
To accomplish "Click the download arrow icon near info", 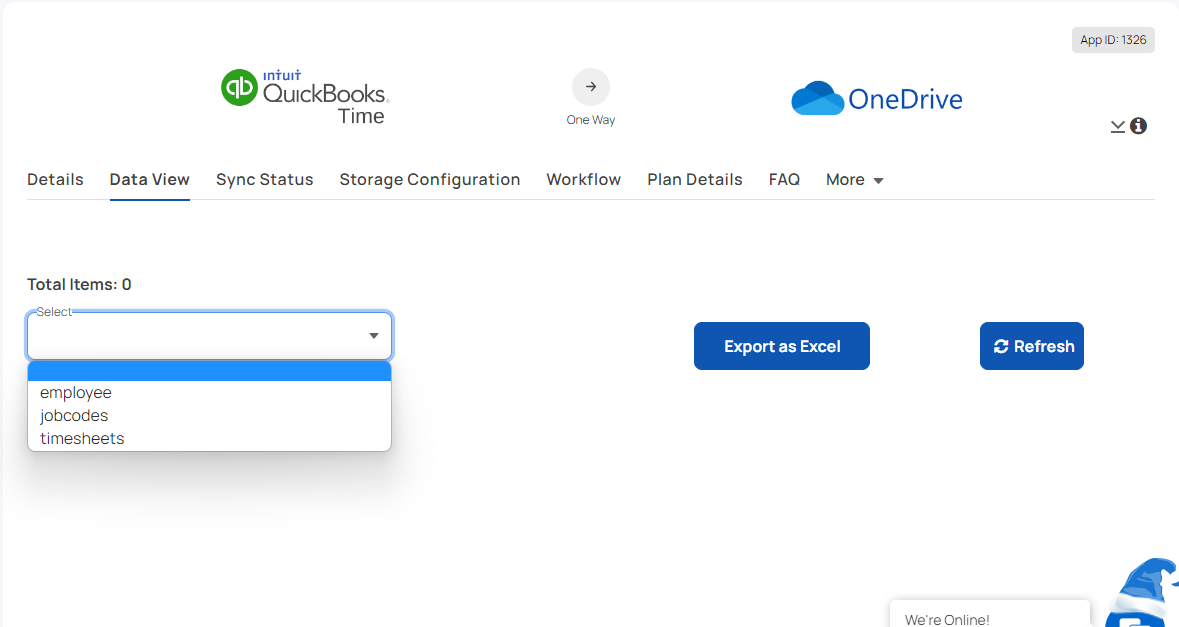I will [x=1118, y=126].
